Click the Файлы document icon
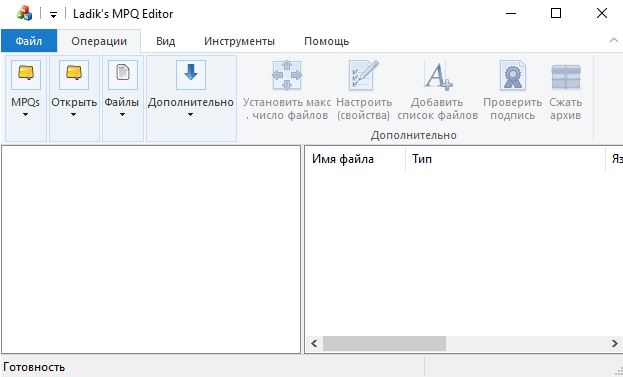The width and height of the screenshot is (623, 377). point(123,74)
